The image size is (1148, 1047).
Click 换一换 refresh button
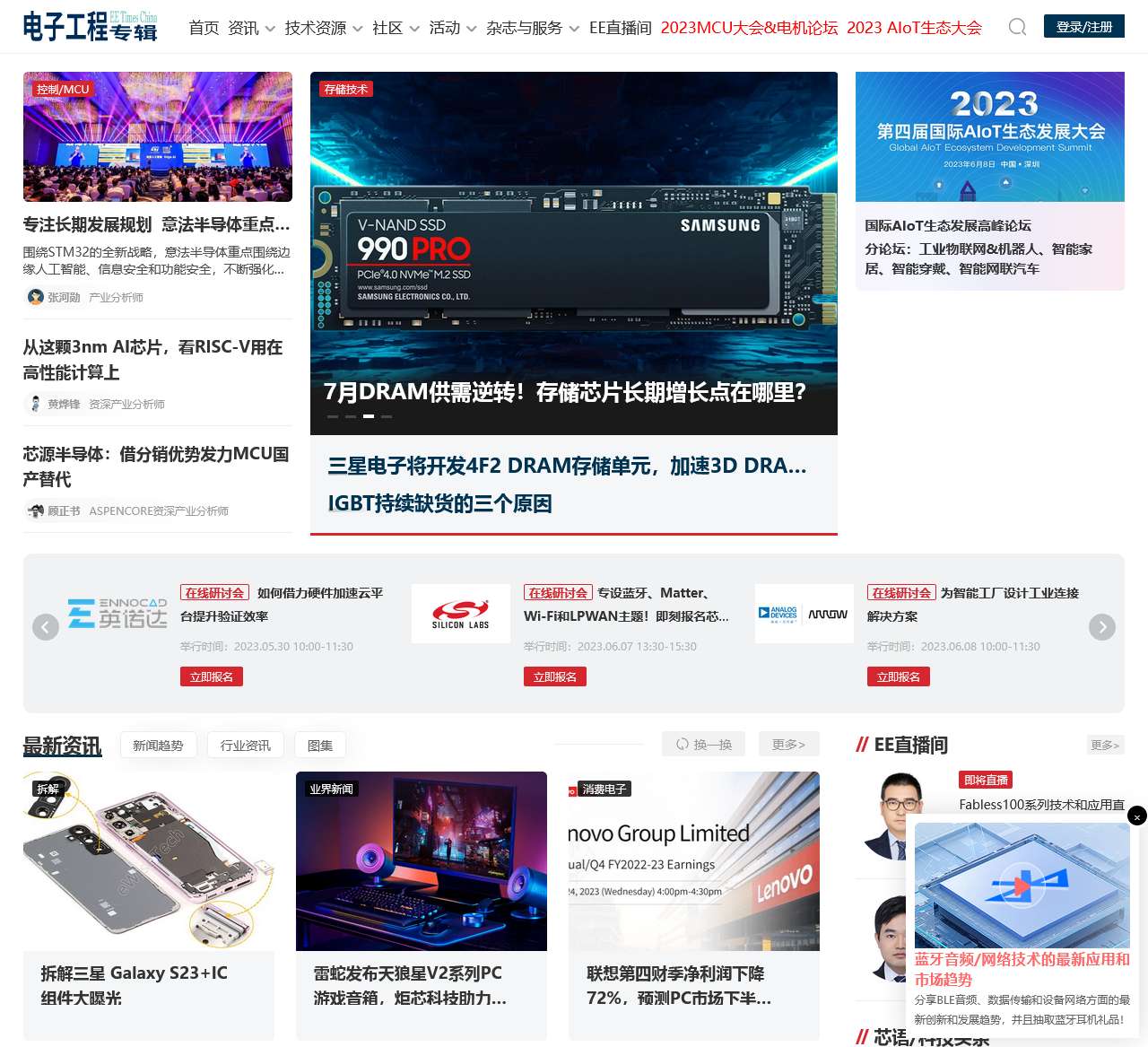704,744
